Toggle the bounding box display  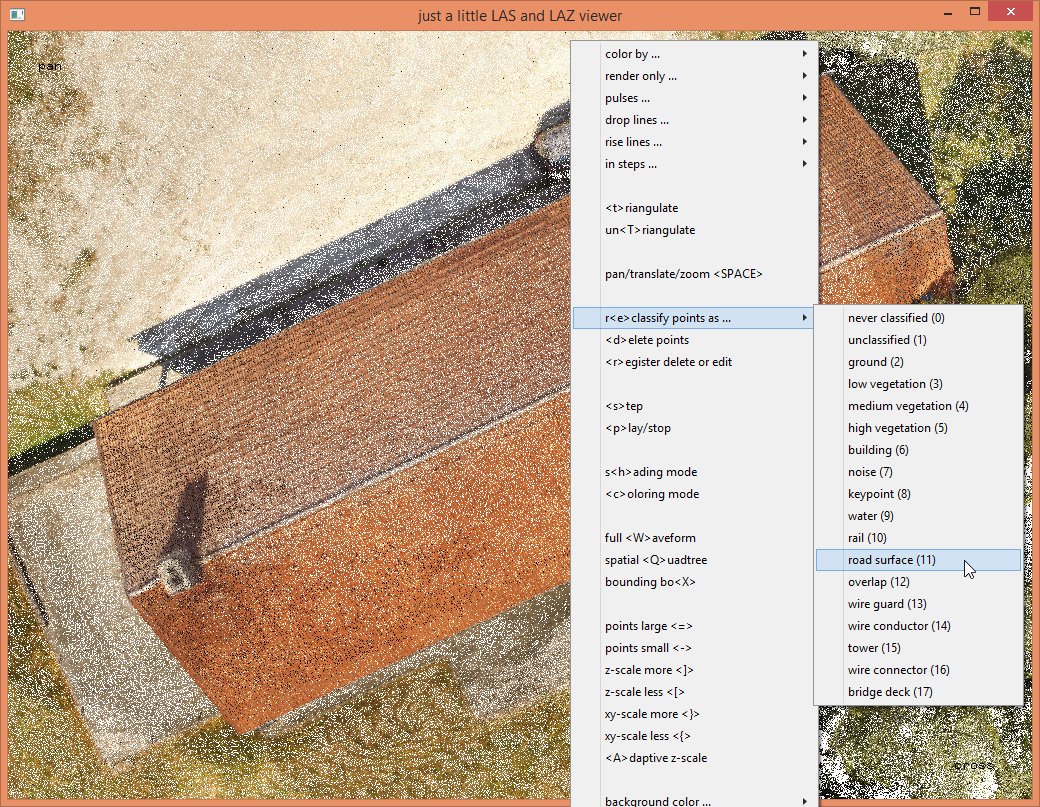(x=650, y=582)
